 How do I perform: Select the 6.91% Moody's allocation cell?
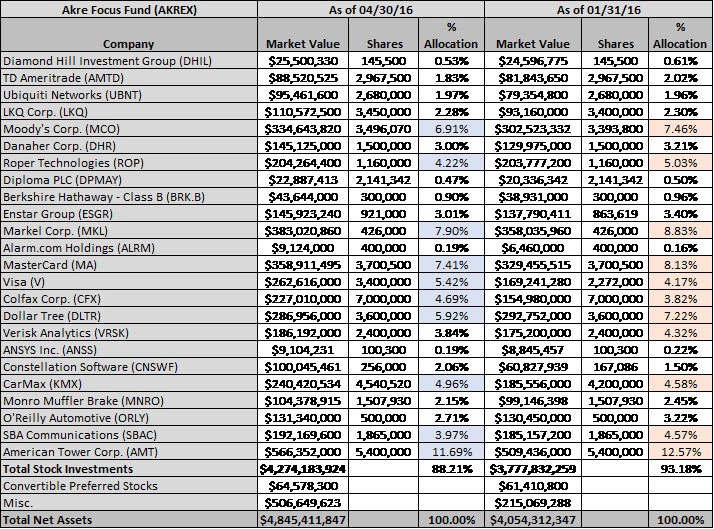[451, 129]
